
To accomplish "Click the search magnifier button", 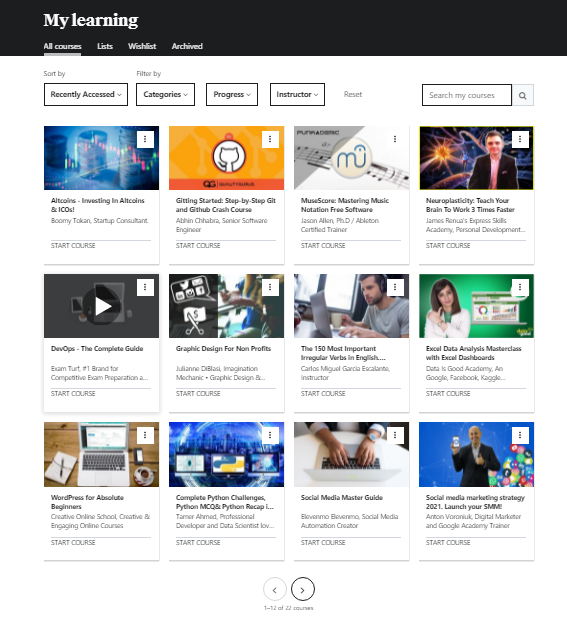I will pos(522,95).
